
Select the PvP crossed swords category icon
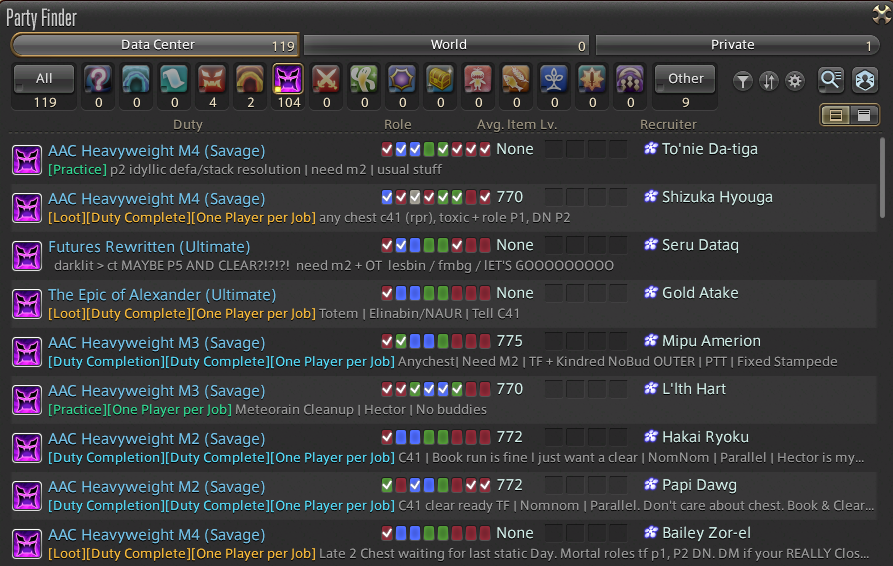[x=326, y=79]
